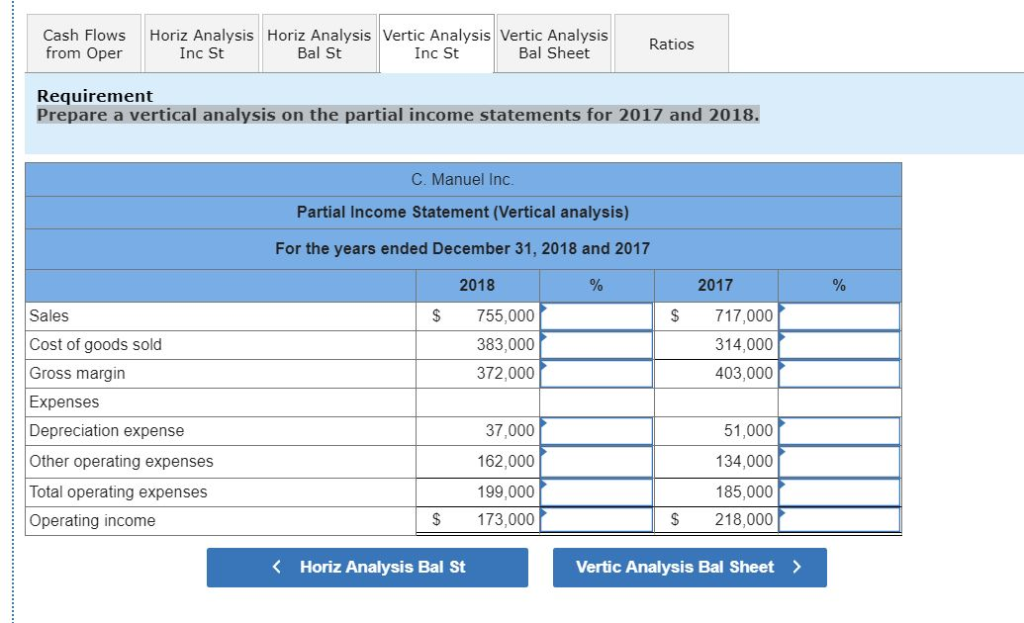The height and width of the screenshot is (623, 1024).
Task: Select the 2018 Operating income percent field
Action: [596, 520]
